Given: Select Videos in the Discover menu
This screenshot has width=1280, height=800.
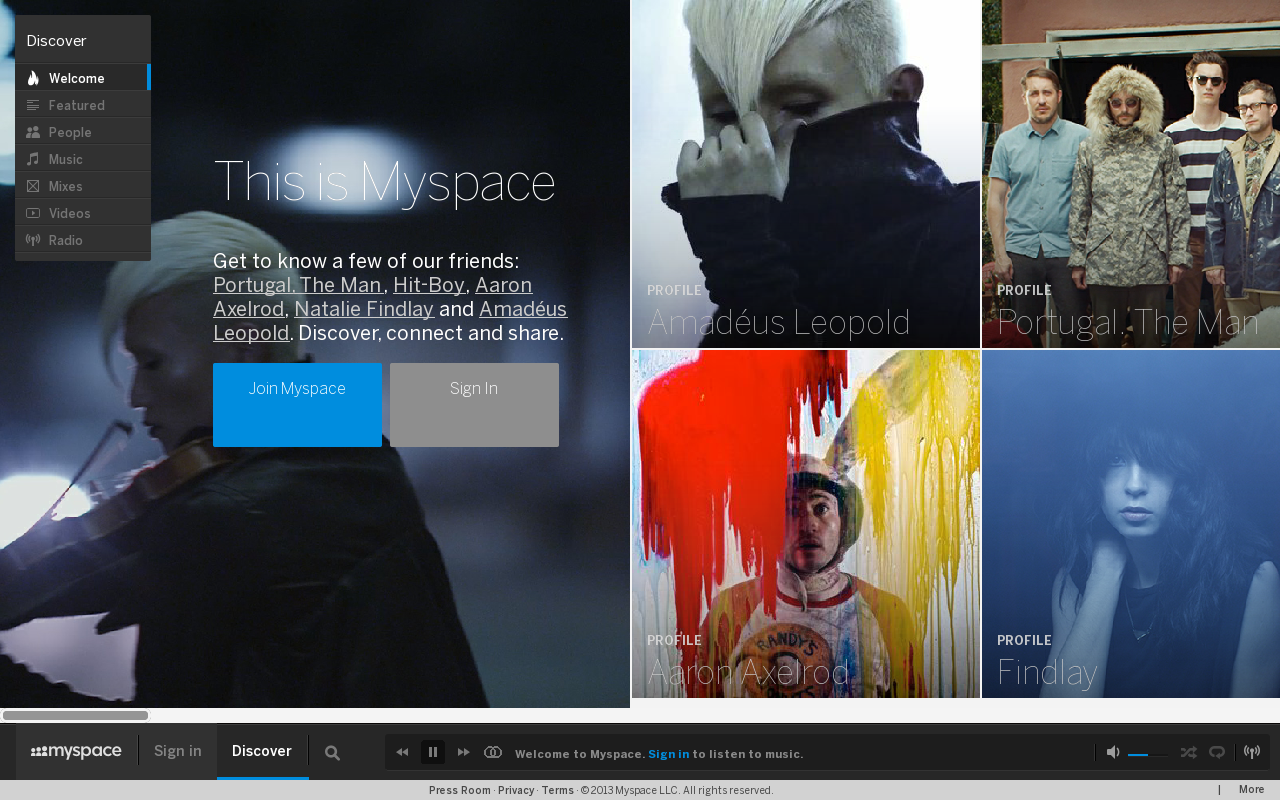Looking at the screenshot, I should (x=83, y=213).
